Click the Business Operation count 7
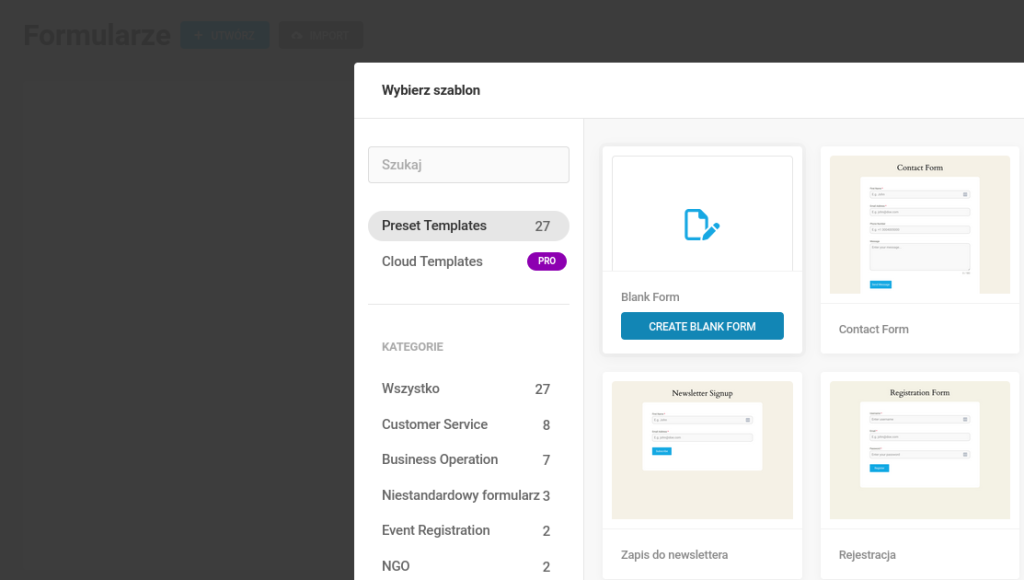Screen dimensions: 1024x580 tap(546, 460)
